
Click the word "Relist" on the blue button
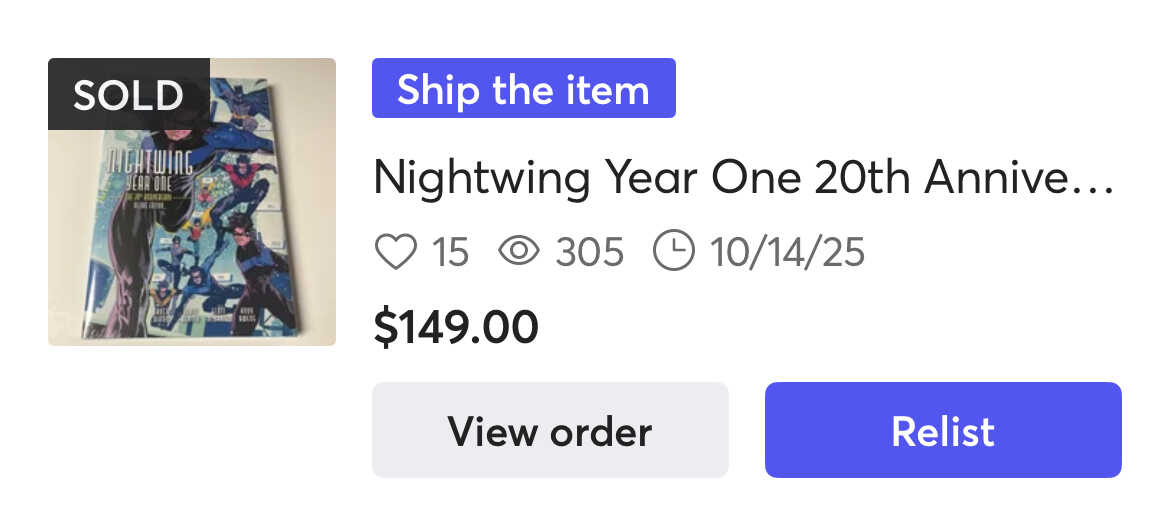942,431
